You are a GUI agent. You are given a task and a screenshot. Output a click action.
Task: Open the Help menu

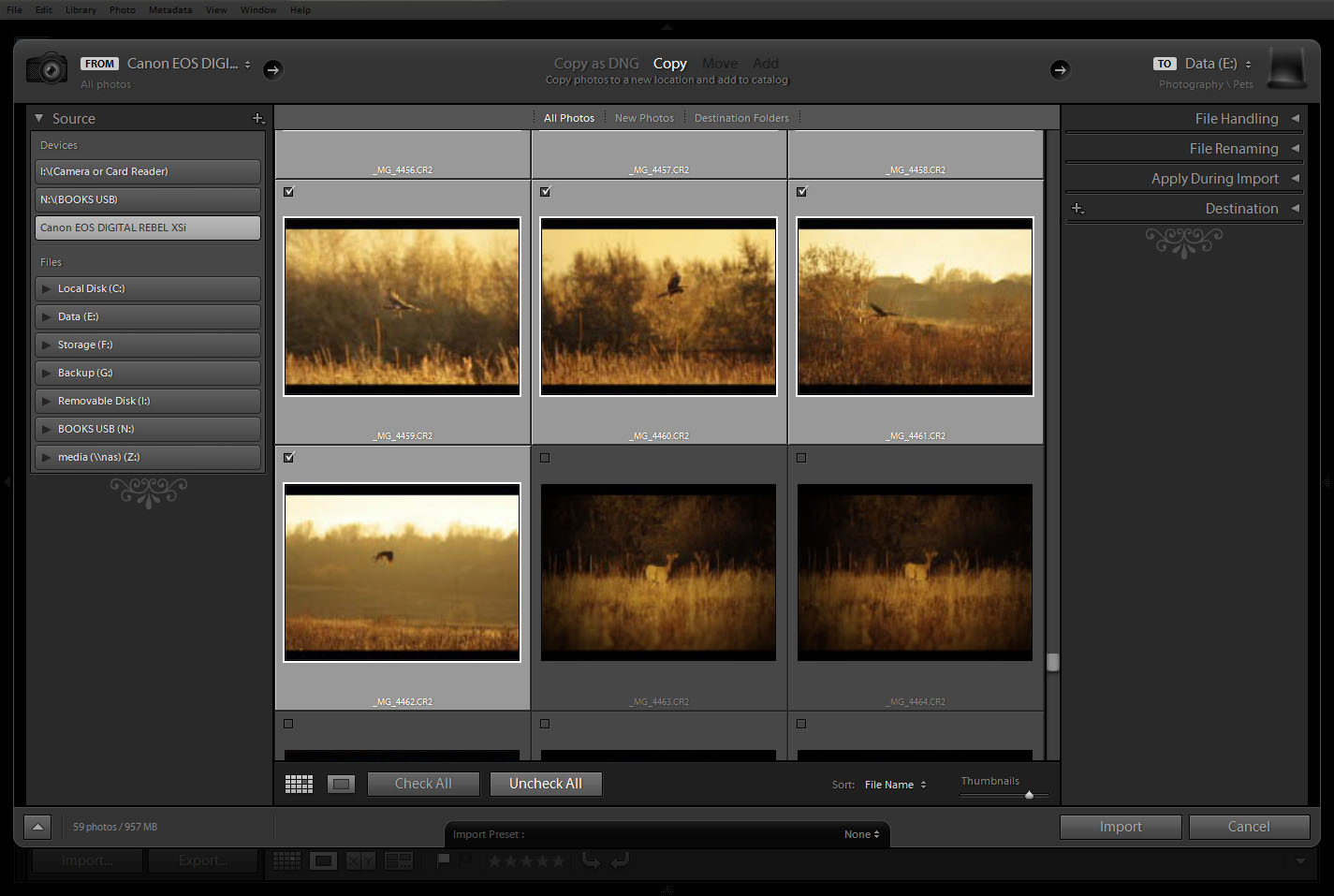(x=300, y=9)
